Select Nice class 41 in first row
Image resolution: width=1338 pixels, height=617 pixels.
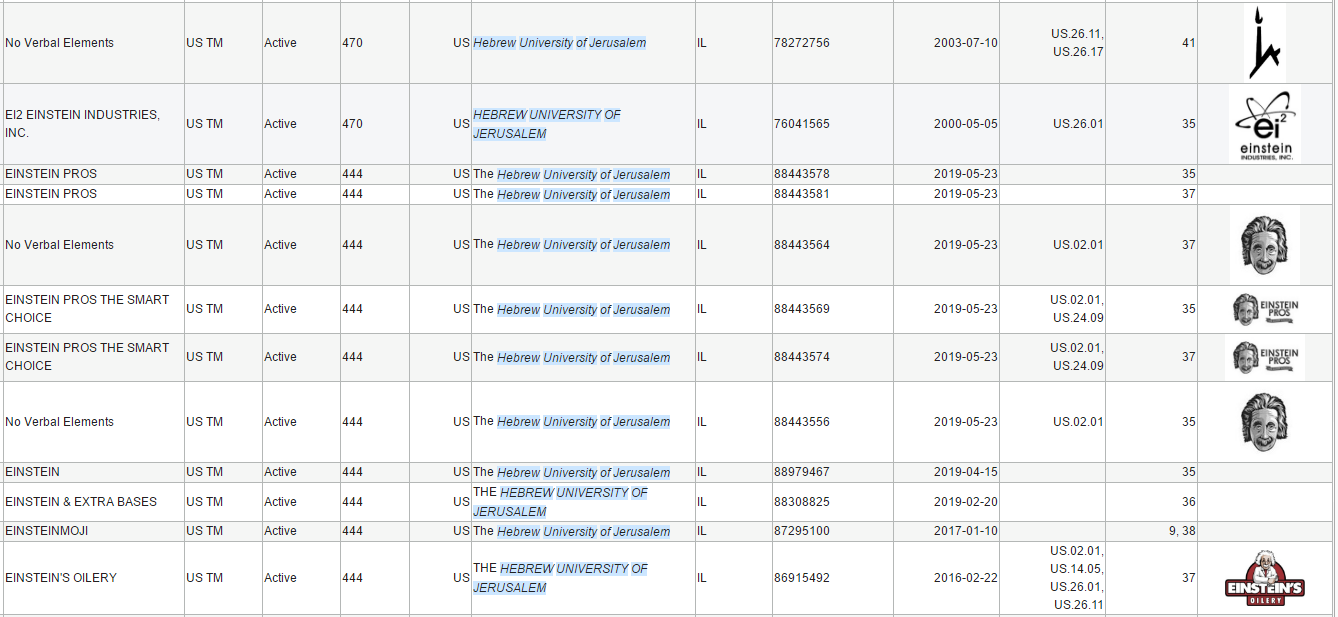click(1189, 43)
